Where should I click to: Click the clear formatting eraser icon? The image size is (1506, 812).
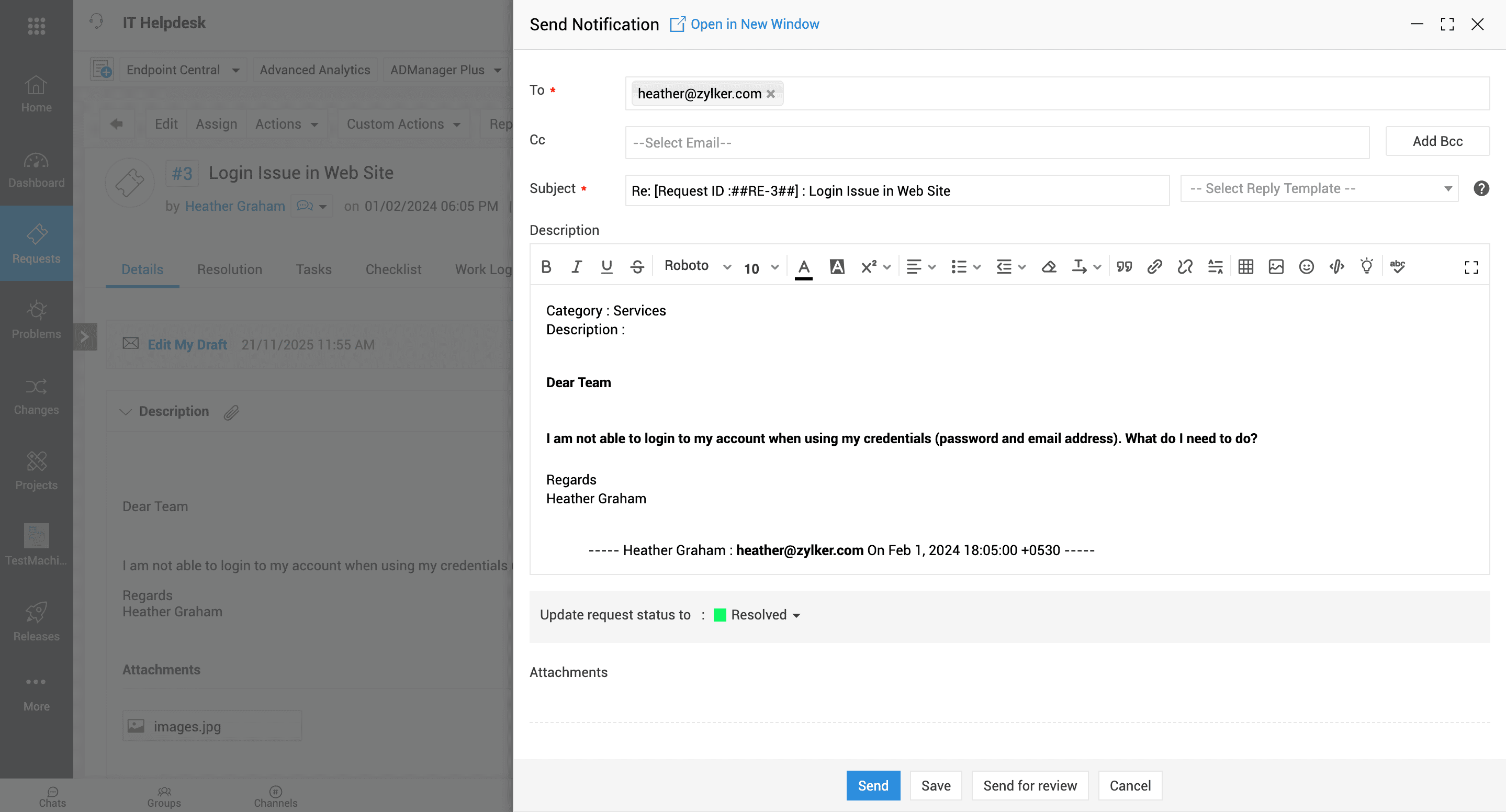pyautogui.click(x=1049, y=267)
